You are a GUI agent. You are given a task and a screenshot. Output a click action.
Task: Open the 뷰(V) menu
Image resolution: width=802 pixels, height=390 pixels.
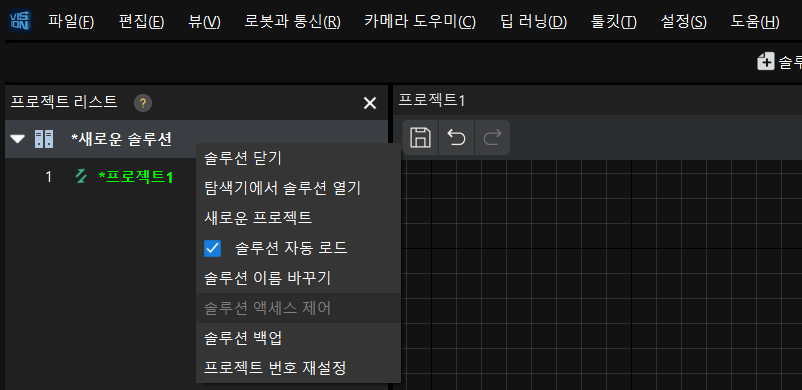204,22
